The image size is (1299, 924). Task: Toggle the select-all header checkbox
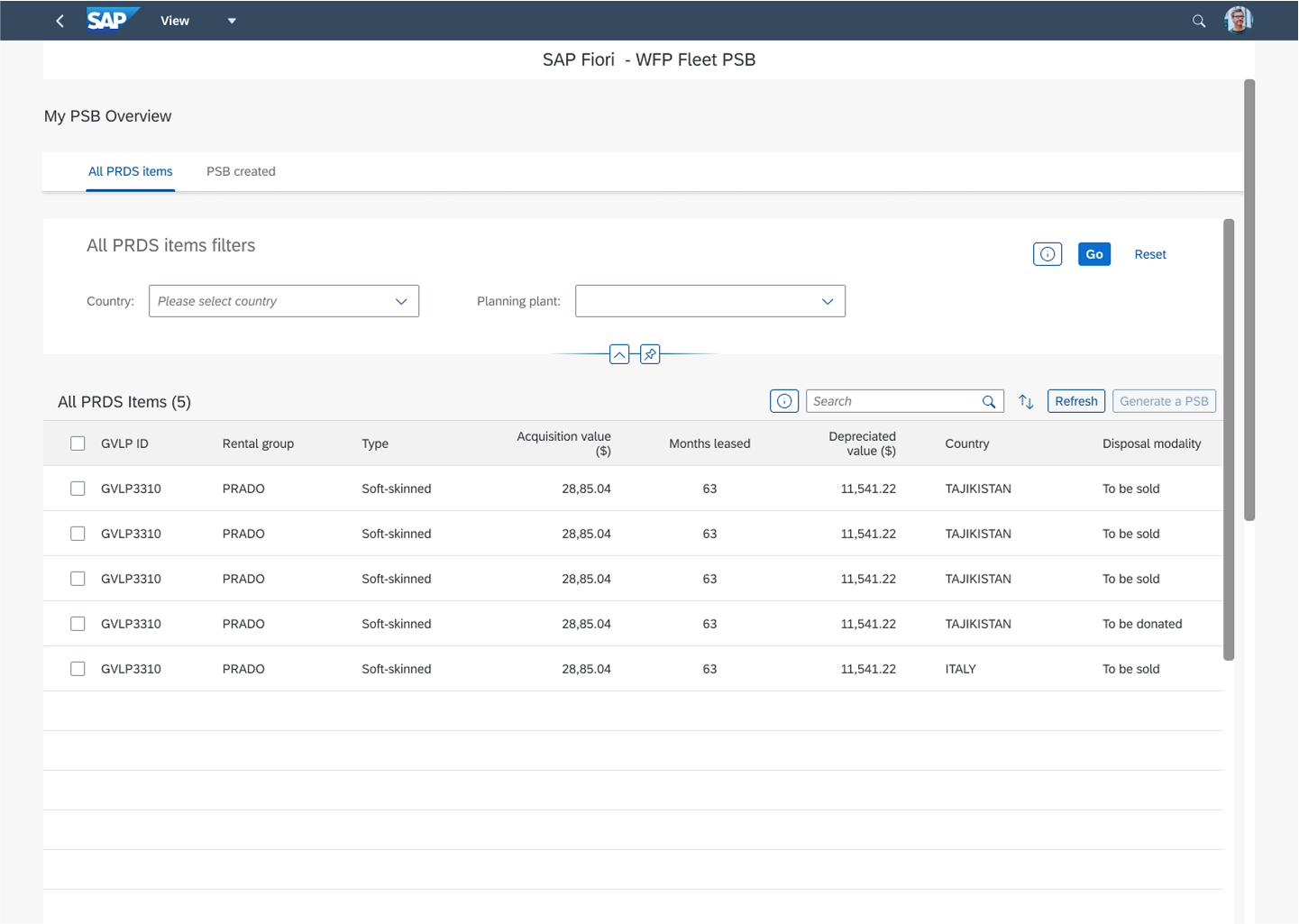pyautogui.click(x=78, y=444)
